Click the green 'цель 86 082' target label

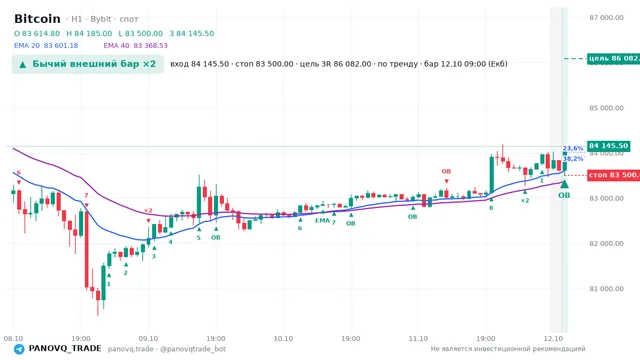point(613,58)
